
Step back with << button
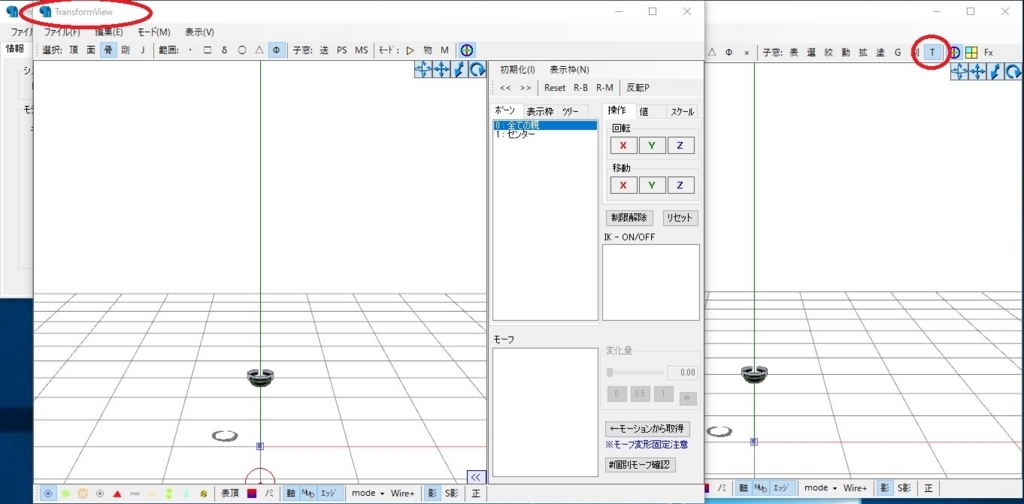[505, 87]
